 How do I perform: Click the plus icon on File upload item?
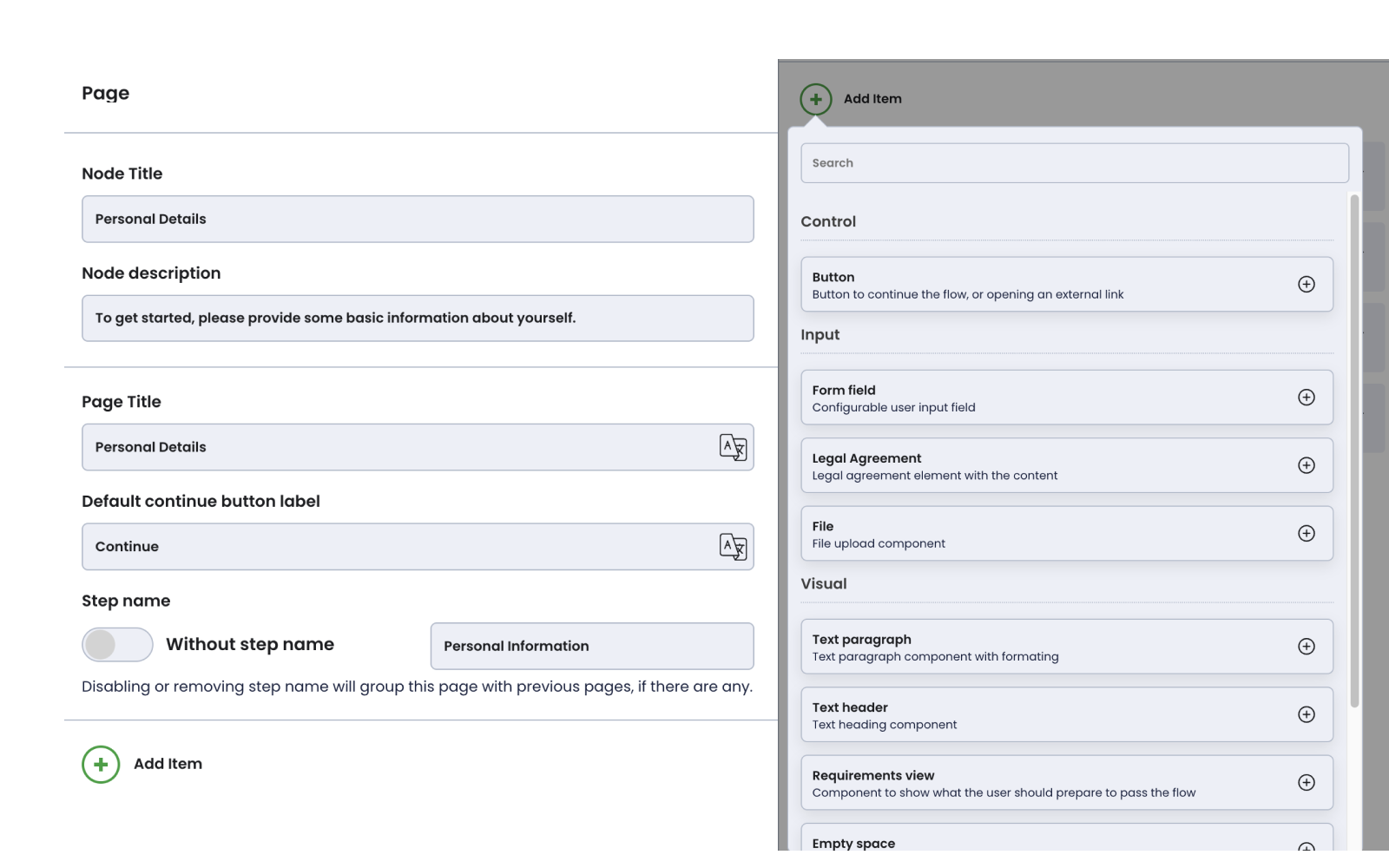(x=1306, y=534)
